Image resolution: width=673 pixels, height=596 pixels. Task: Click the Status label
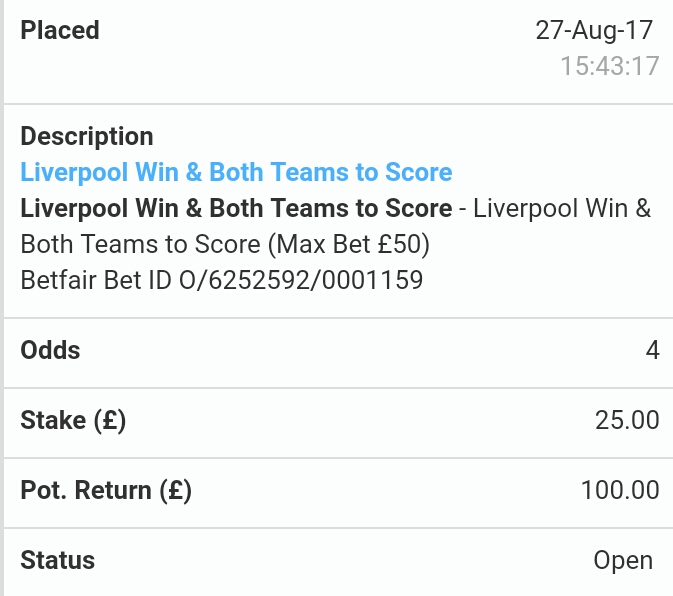point(58,560)
